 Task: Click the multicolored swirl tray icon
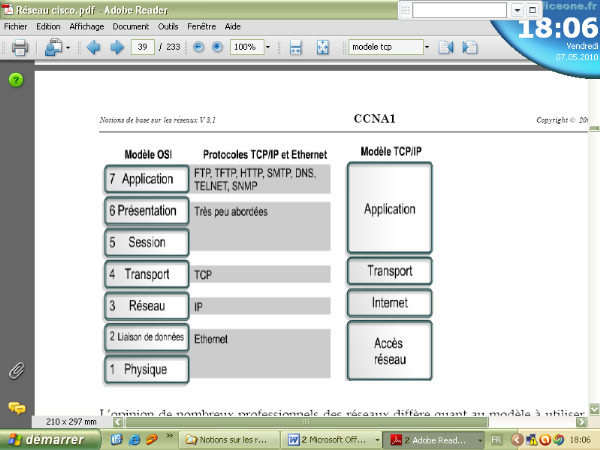[558, 440]
